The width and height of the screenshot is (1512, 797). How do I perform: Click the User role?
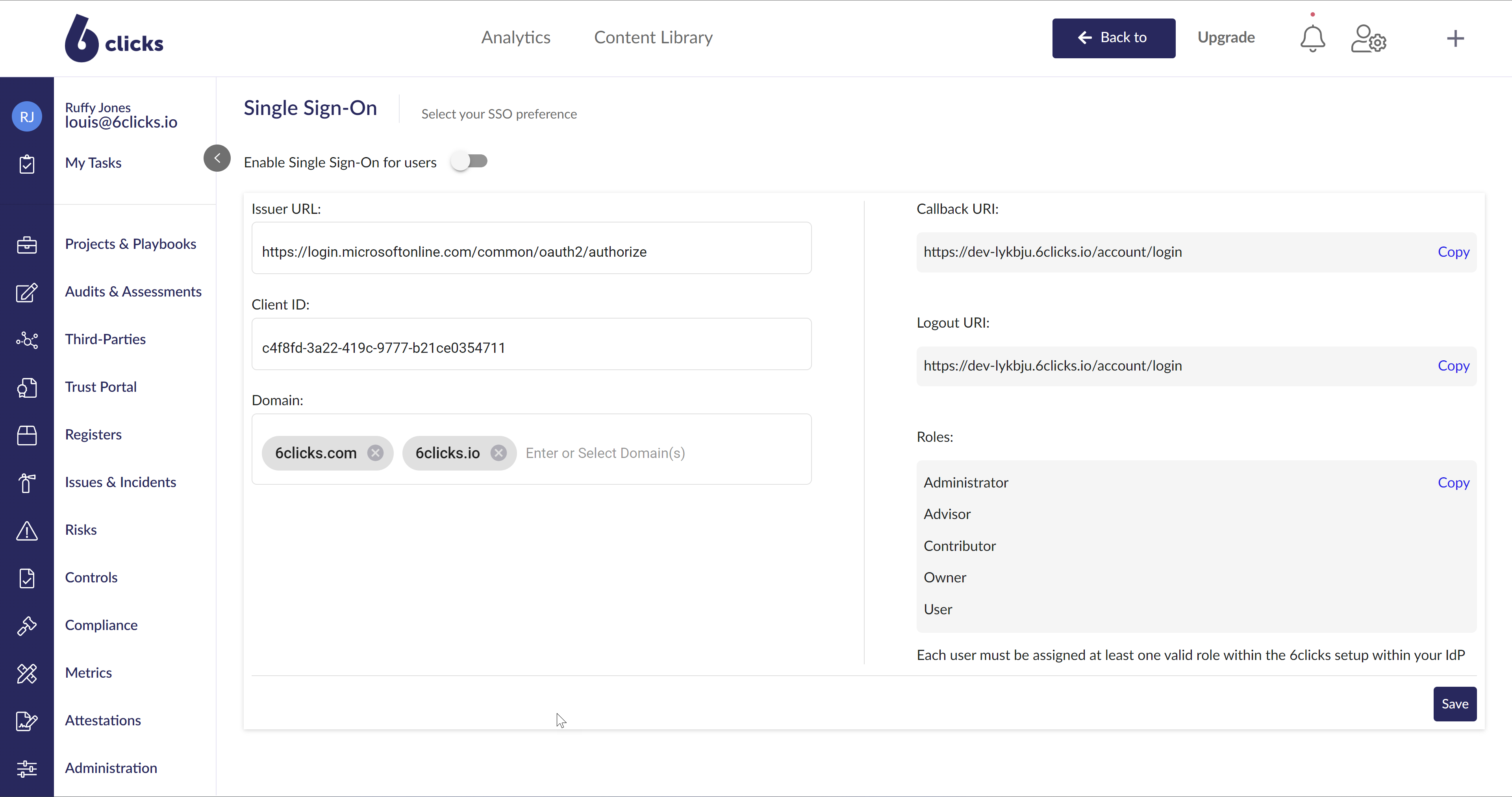[x=938, y=609]
